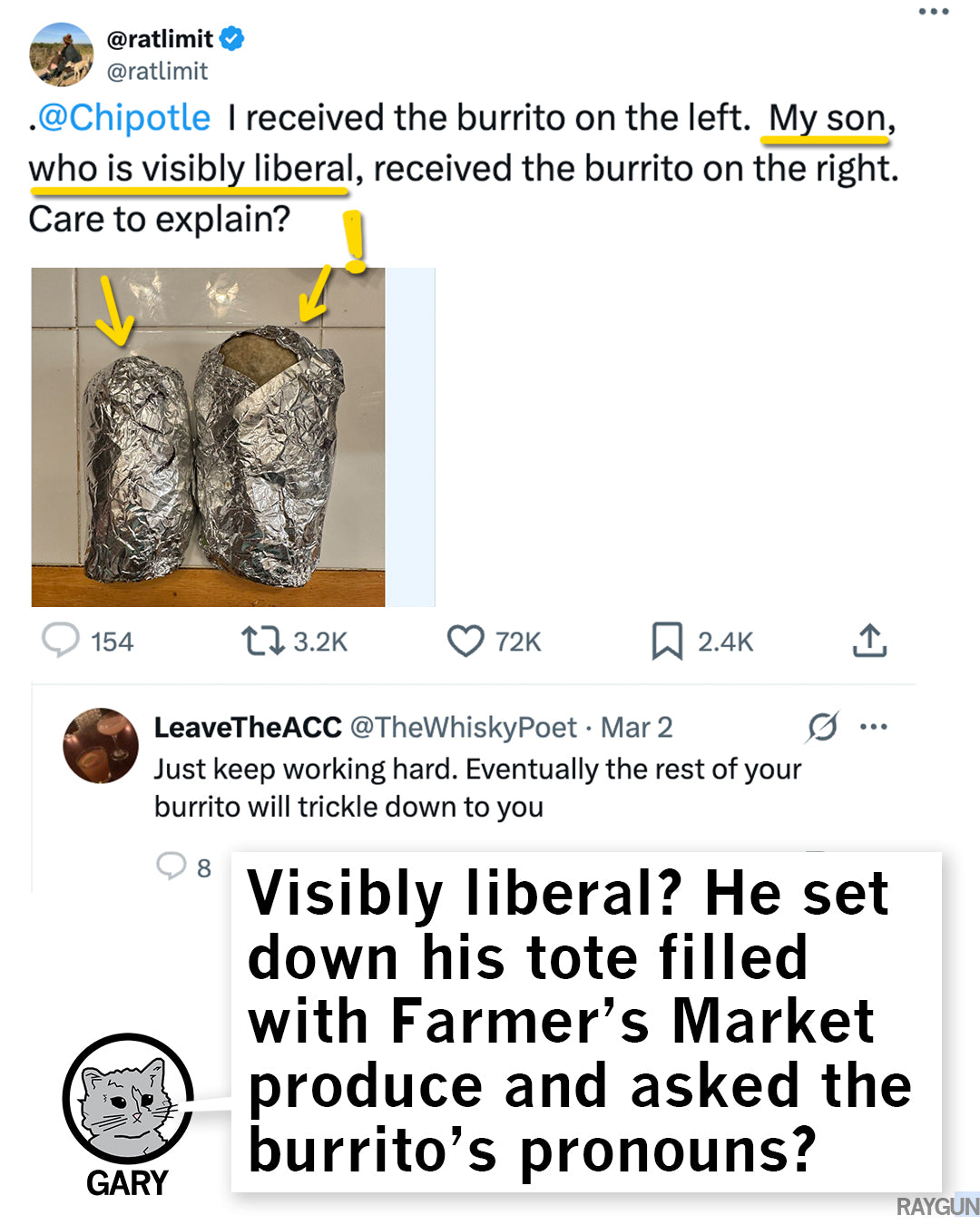The width and height of the screenshot is (980, 1225).
Task: Click the retweet icon showing 3.2K
Action: (x=261, y=642)
